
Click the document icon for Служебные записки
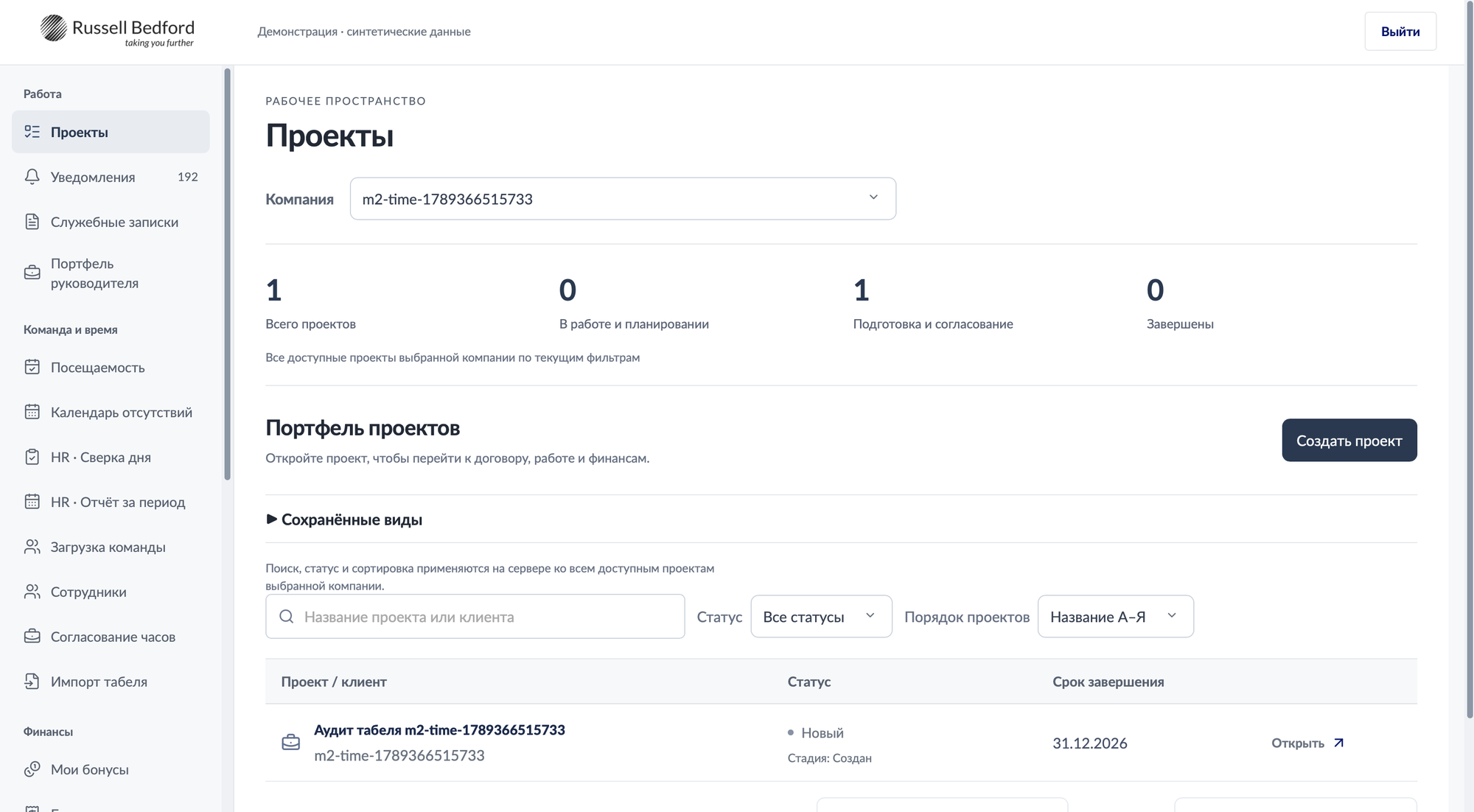click(x=32, y=222)
